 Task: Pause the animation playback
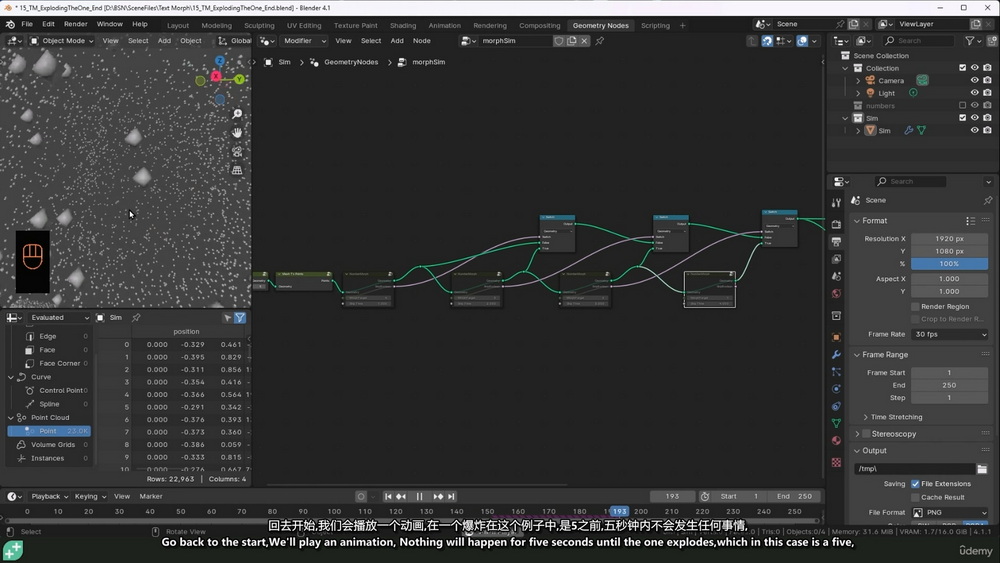[x=419, y=497]
